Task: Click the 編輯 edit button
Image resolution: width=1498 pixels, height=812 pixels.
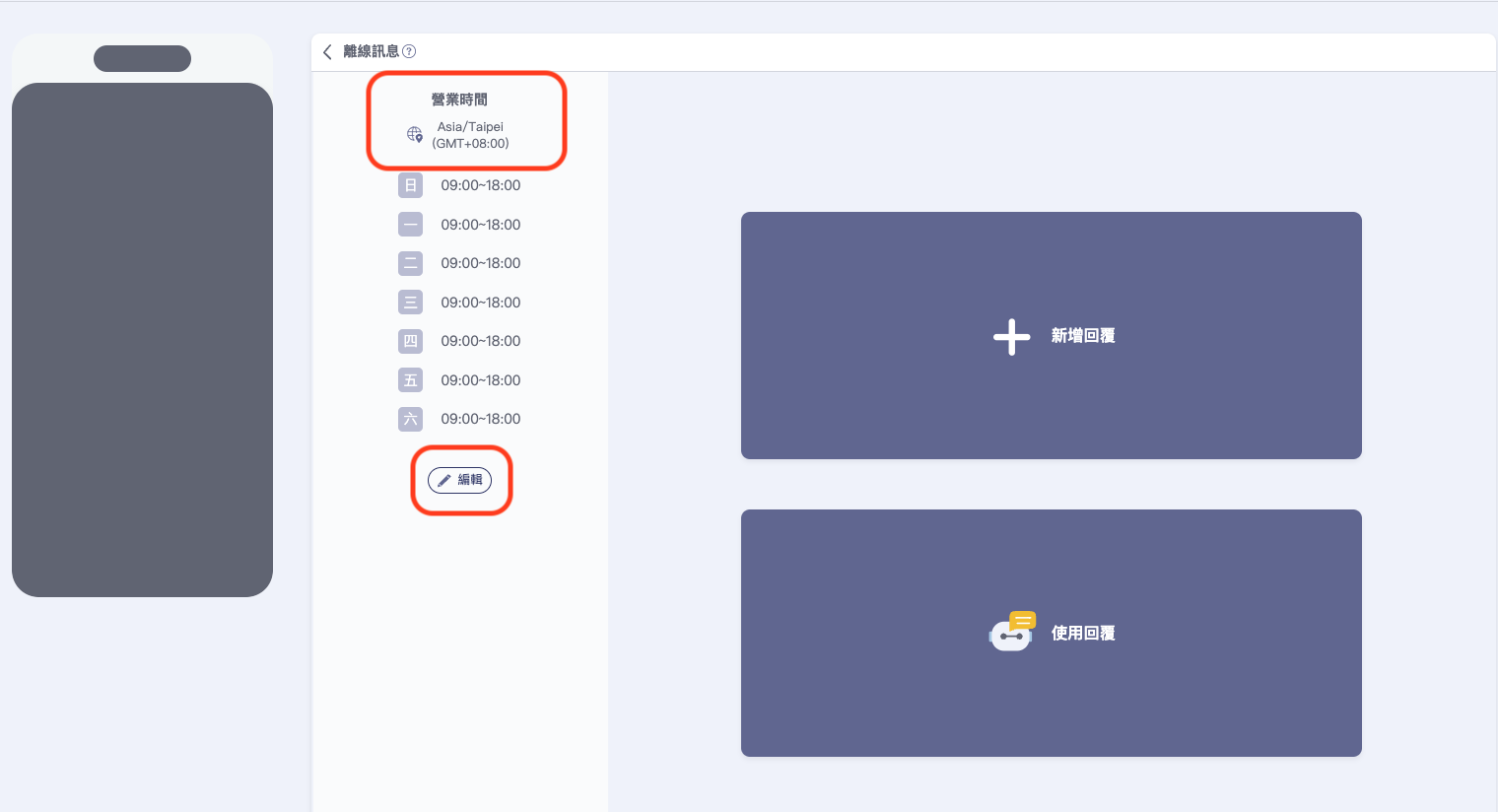Action: click(460, 480)
